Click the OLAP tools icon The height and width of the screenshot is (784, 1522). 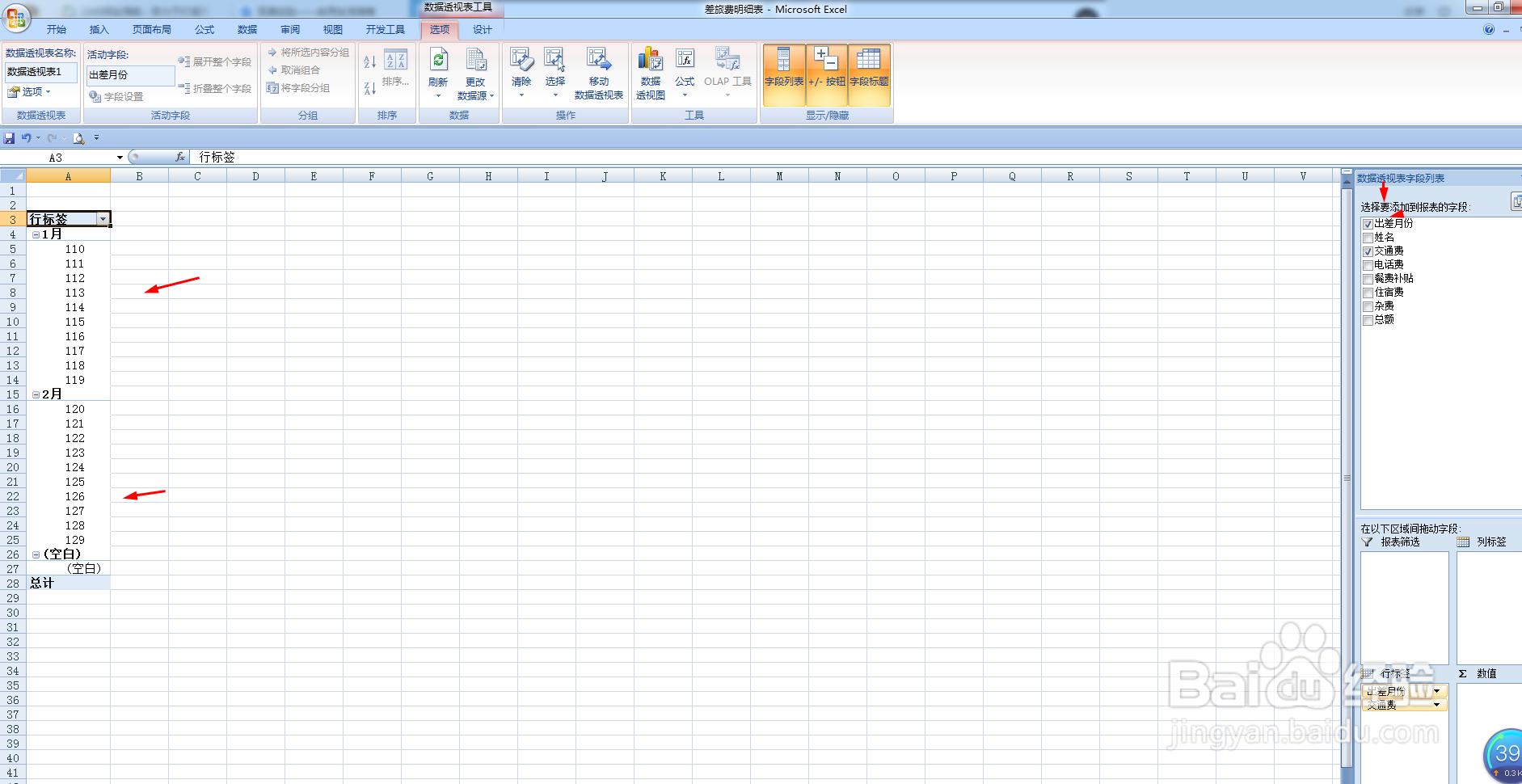point(727,60)
